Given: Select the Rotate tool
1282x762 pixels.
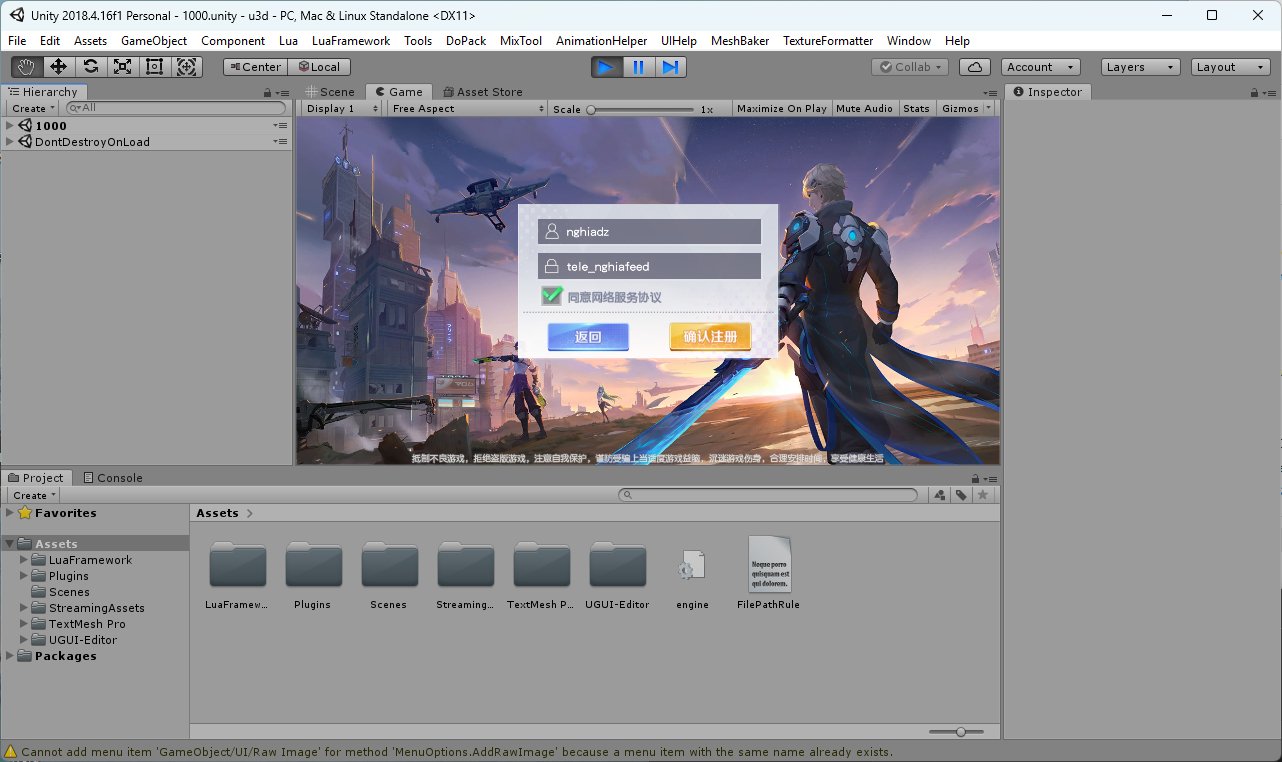Looking at the screenshot, I should [x=90, y=67].
